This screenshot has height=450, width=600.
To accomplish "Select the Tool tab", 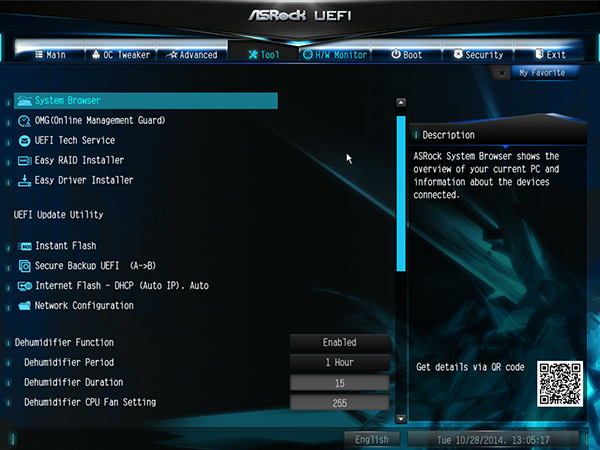I will click(264, 54).
